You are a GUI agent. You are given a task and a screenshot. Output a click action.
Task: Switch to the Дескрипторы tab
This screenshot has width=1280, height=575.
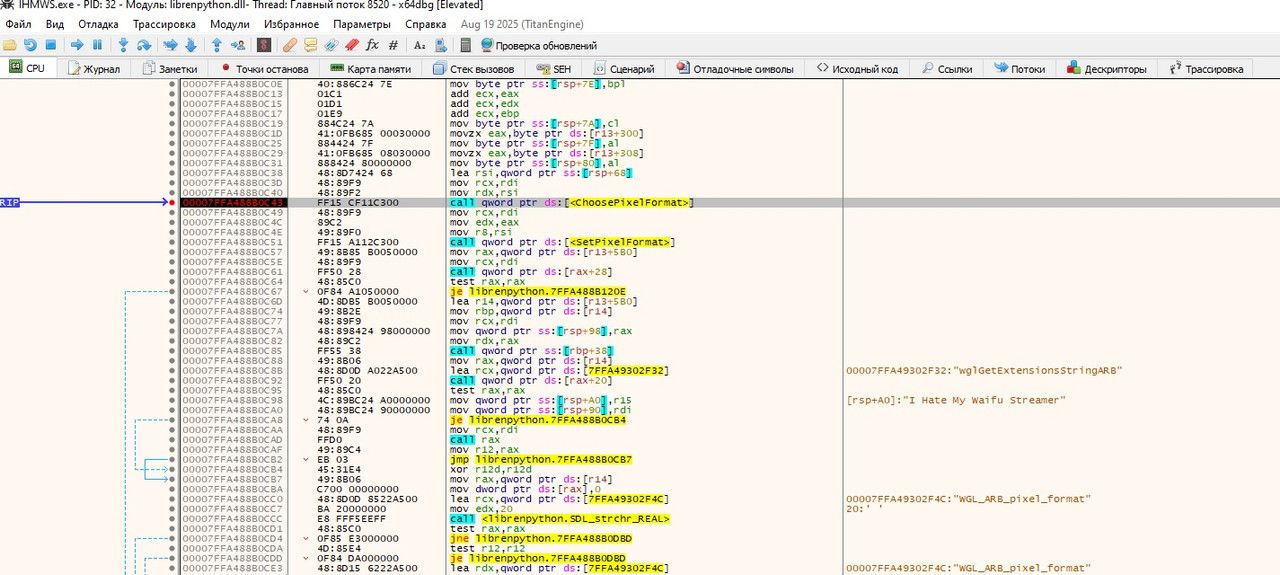(1107, 69)
